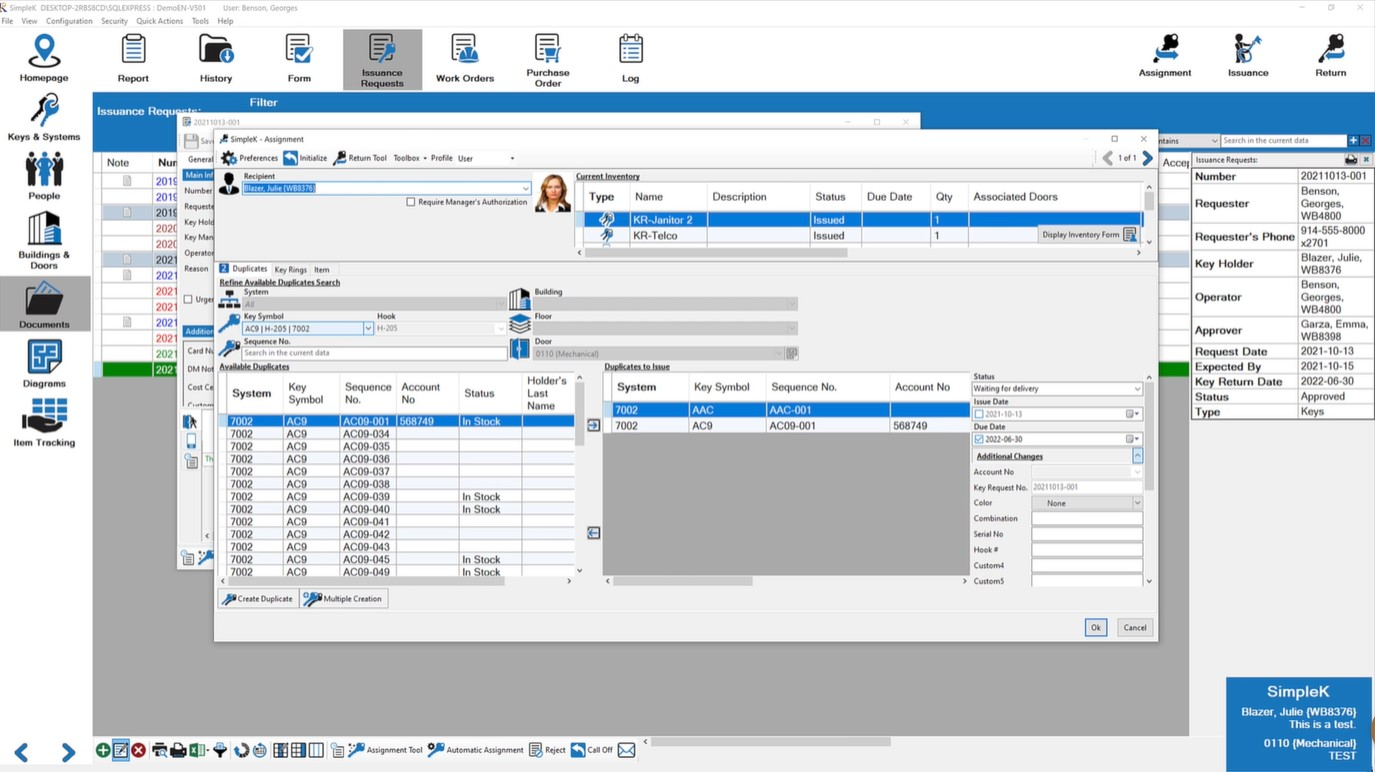This screenshot has width=1375, height=772.
Task: Select the Item Tracking sidebar icon
Action: (44, 422)
